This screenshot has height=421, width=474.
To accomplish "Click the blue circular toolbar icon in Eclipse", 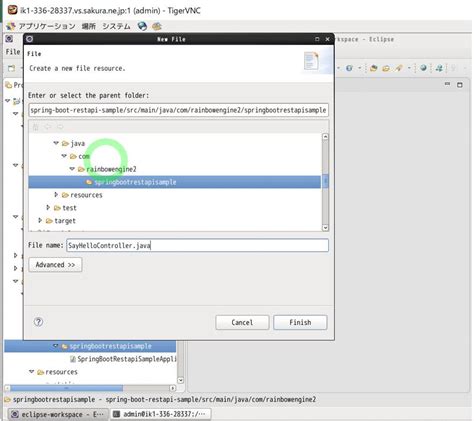I will click(x=349, y=68).
